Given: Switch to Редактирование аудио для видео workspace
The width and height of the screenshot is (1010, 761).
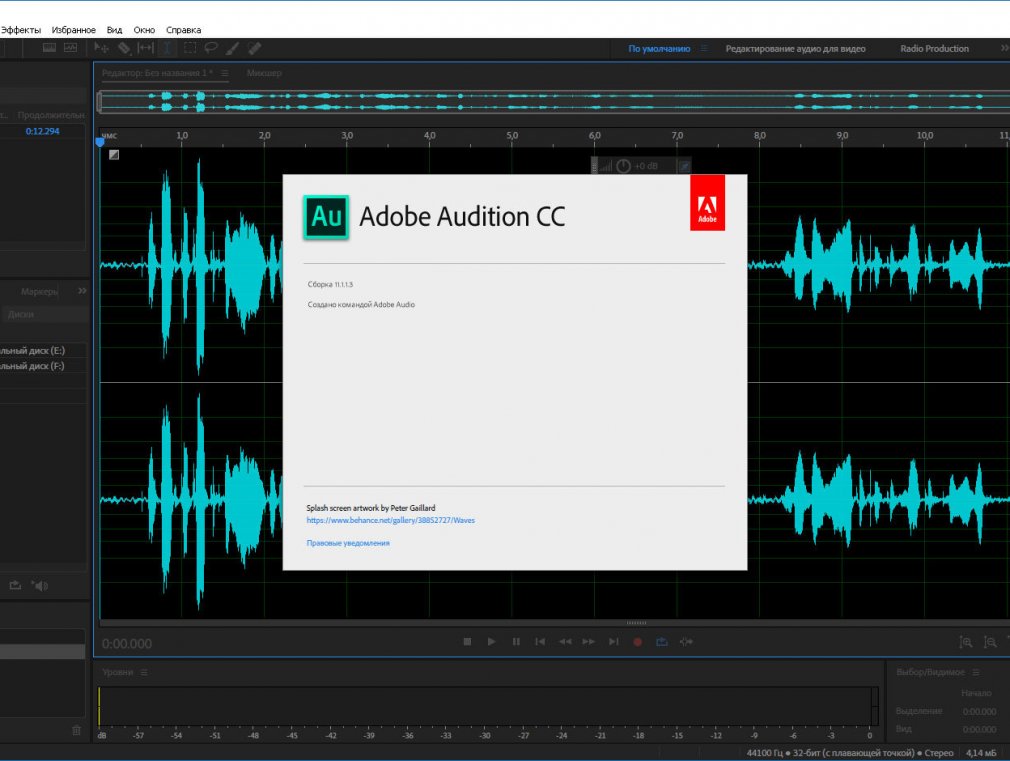Looking at the screenshot, I should 796,48.
